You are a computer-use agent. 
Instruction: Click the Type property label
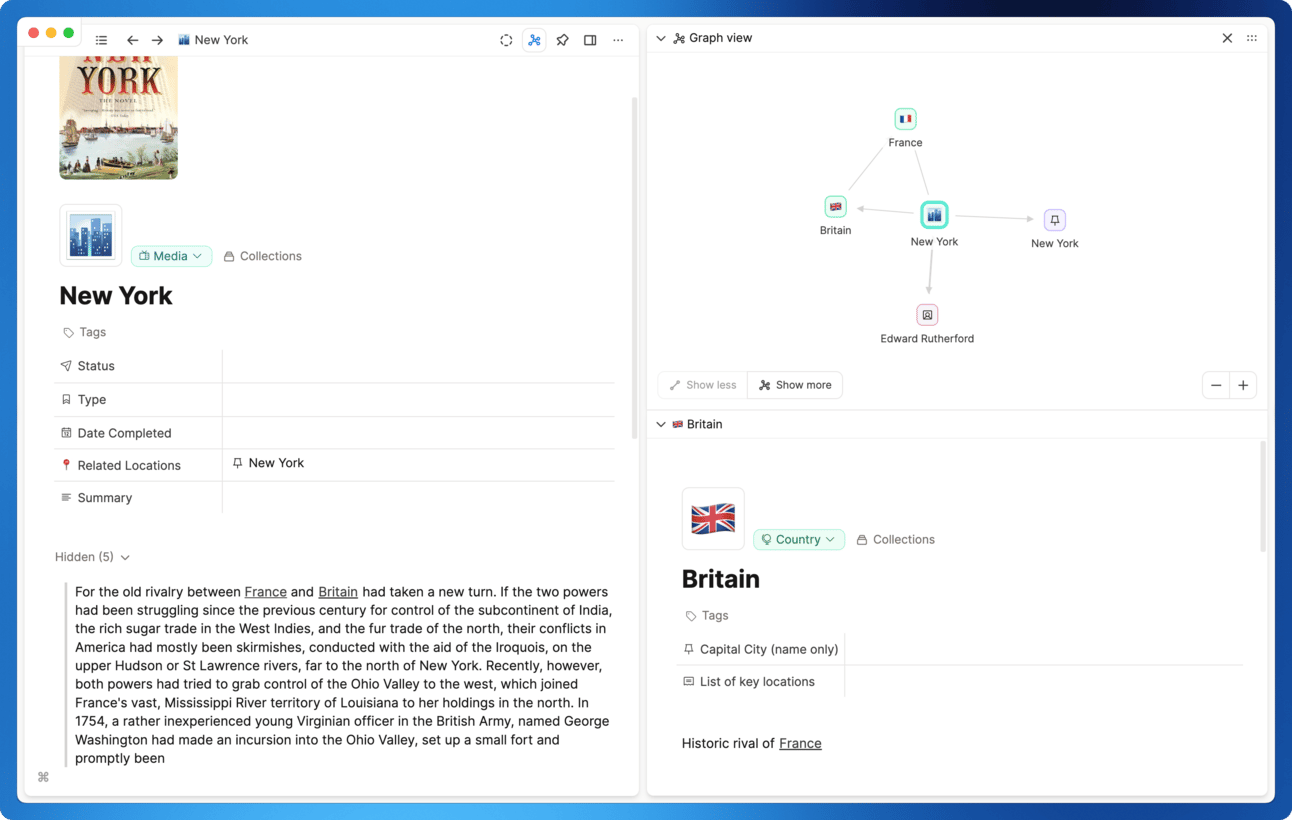(x=92, y=400)
